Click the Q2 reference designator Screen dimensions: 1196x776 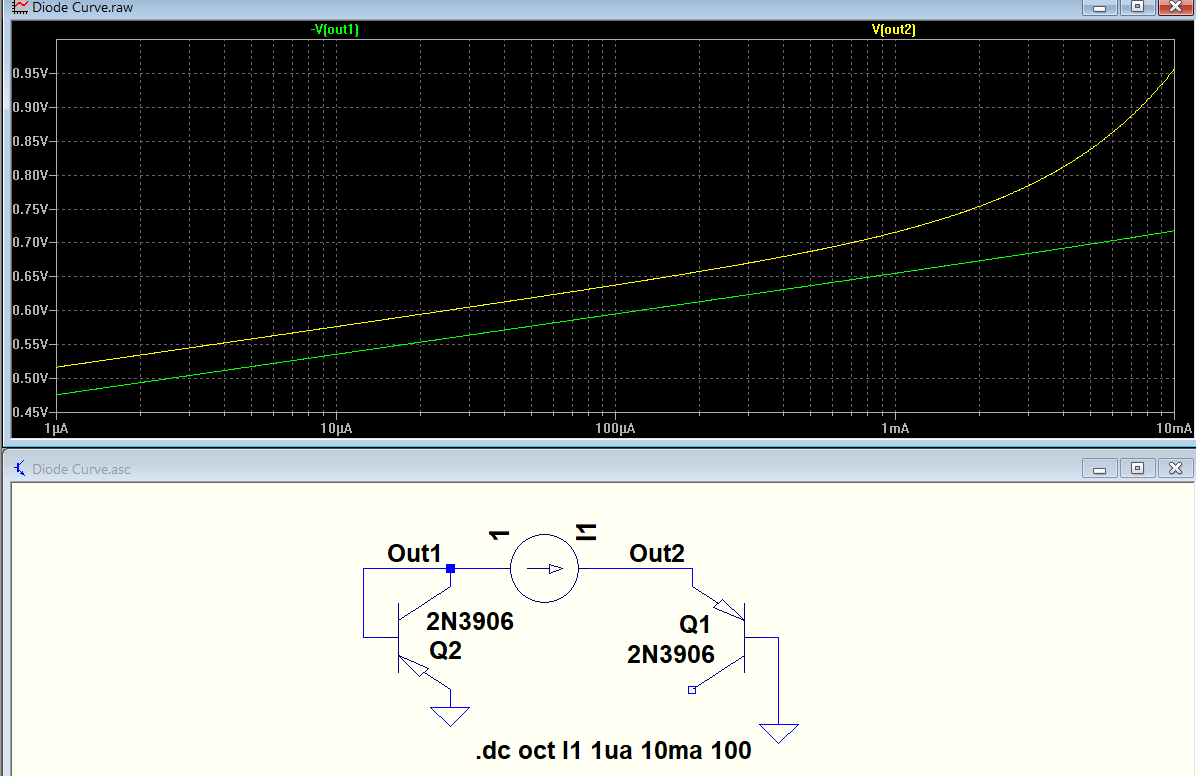tap(445, 651)
